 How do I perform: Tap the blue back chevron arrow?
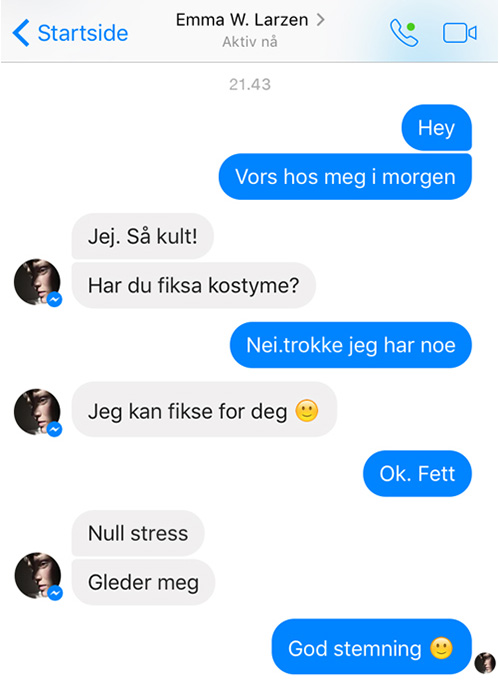[21, 33]
